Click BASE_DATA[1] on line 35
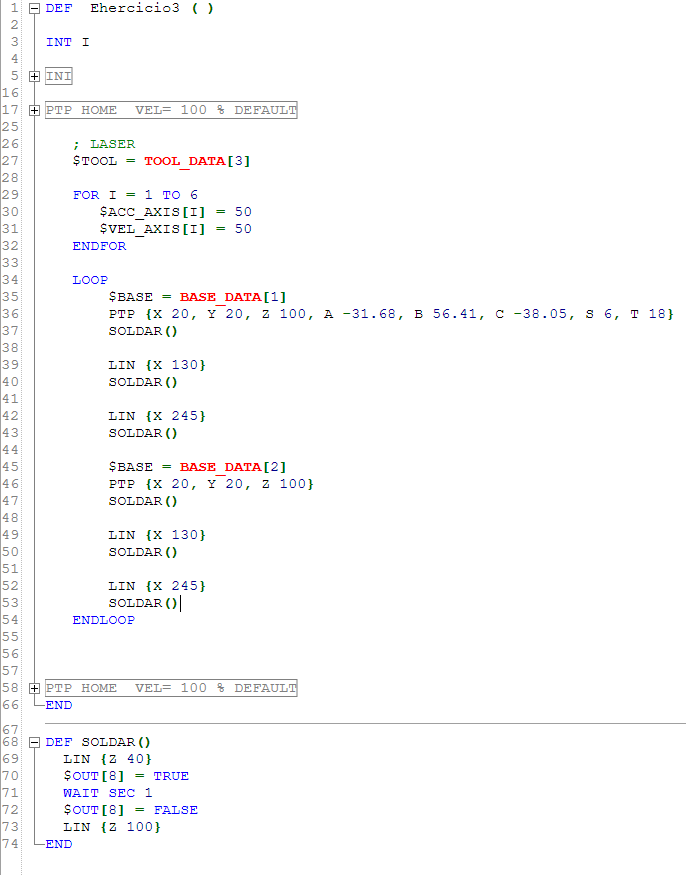This screenshot has height=875, width=686. (x=233, y=297)
